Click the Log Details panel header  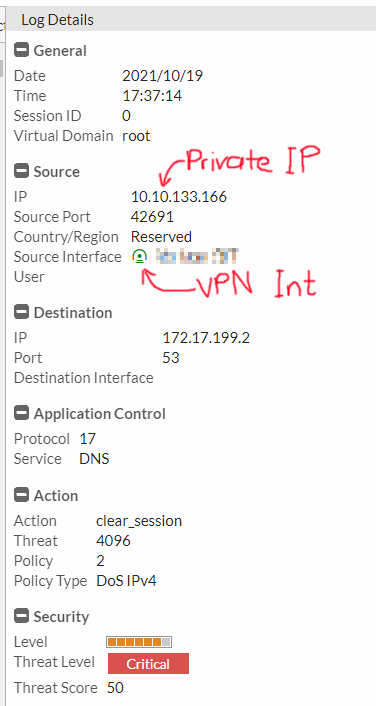click(x=190, y=20)
